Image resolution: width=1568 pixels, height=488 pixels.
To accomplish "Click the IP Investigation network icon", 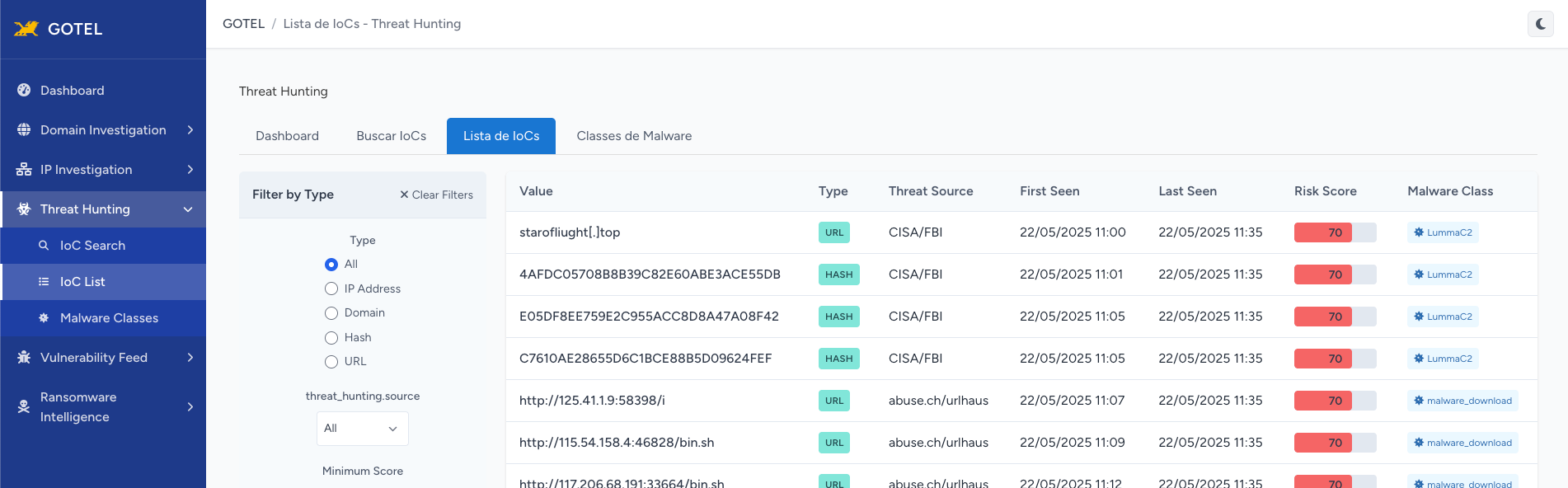I will [24, 170].
